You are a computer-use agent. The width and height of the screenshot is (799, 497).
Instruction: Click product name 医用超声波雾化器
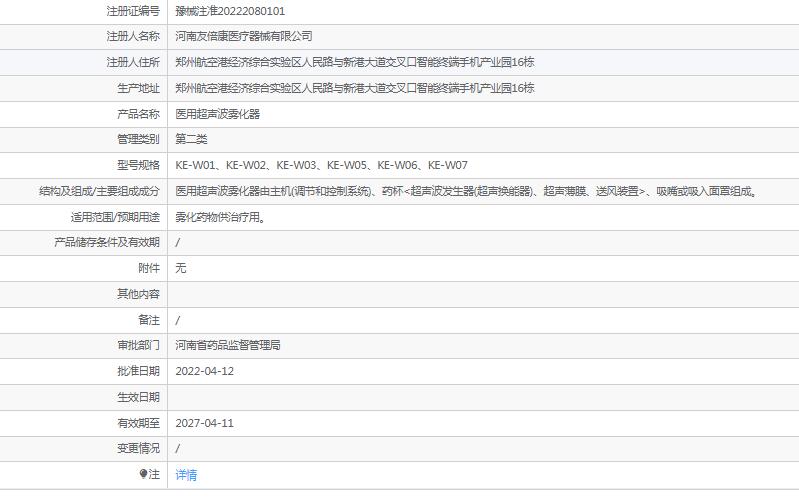click(217, 114)
